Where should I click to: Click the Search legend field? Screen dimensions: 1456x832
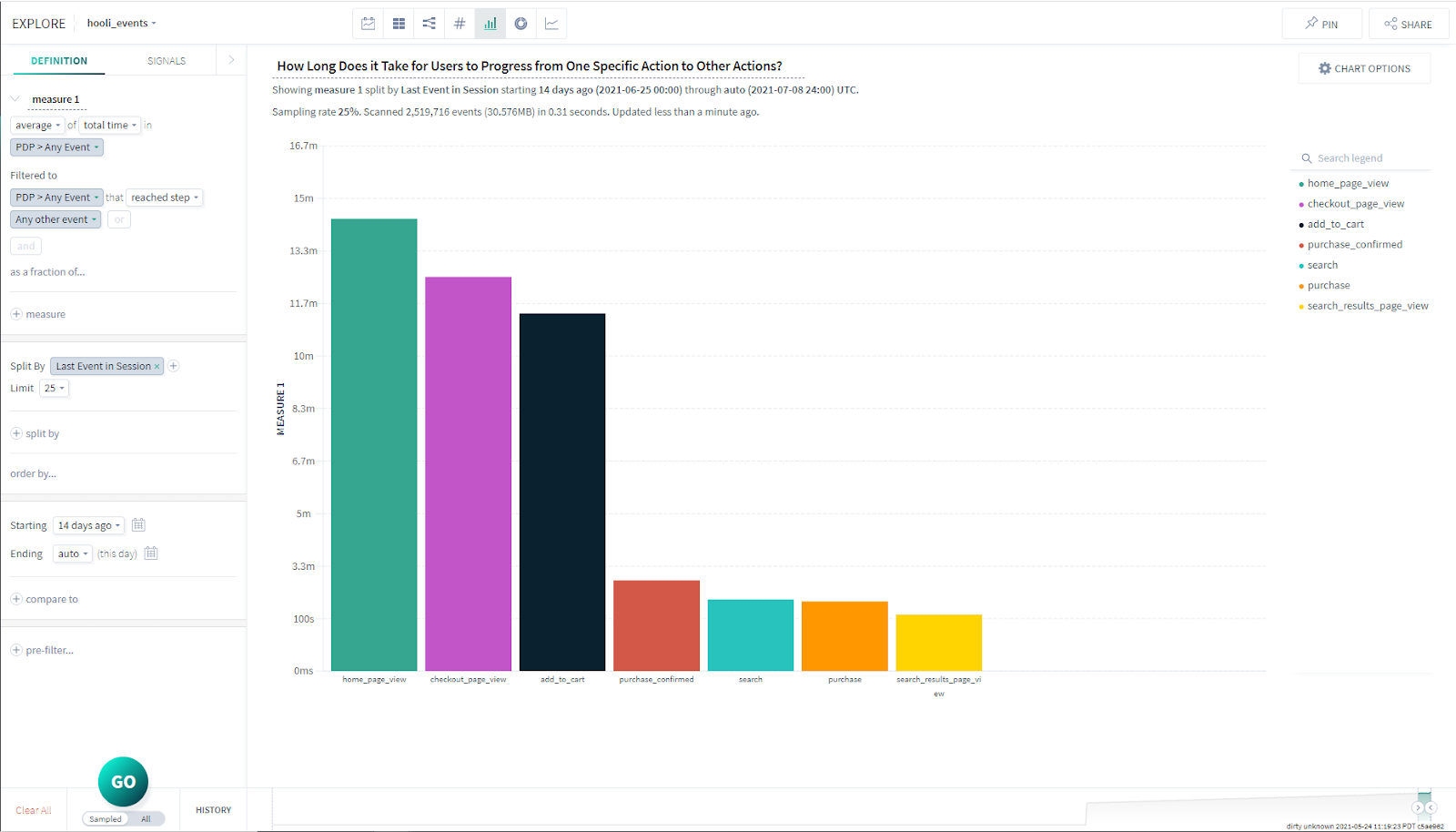click(1365, 158)
